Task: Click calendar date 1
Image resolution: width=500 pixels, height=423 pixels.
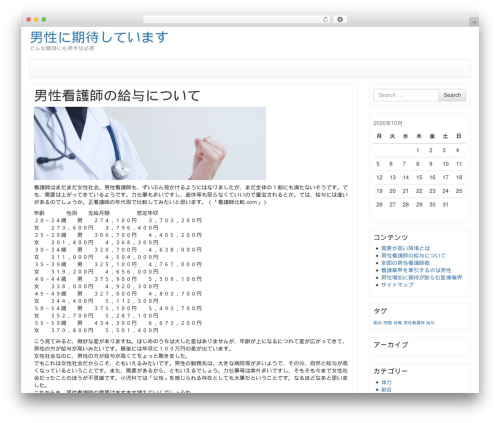Action: point(417,150)
